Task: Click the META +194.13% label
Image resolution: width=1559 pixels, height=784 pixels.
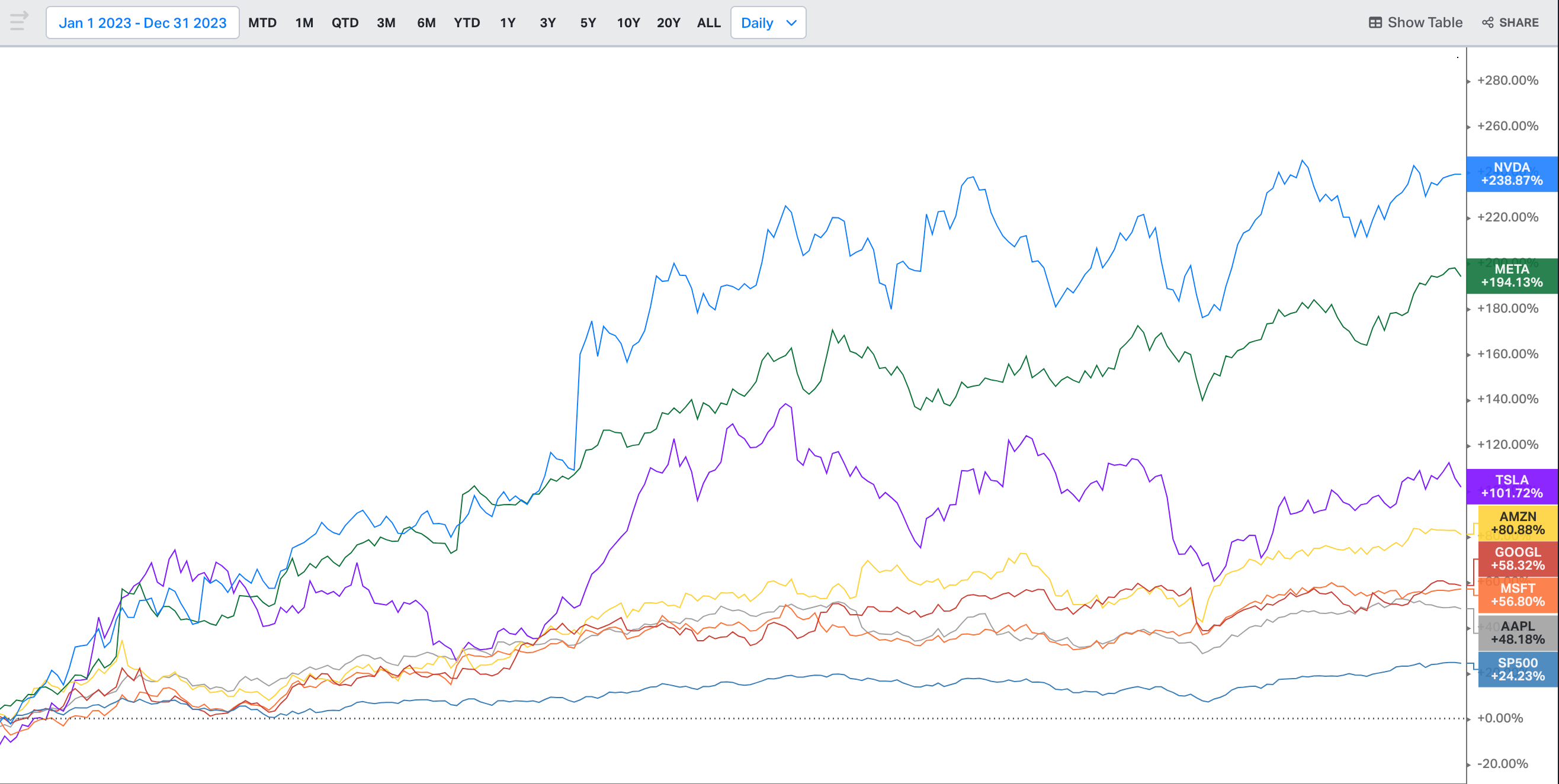Action: point(1512,276)
